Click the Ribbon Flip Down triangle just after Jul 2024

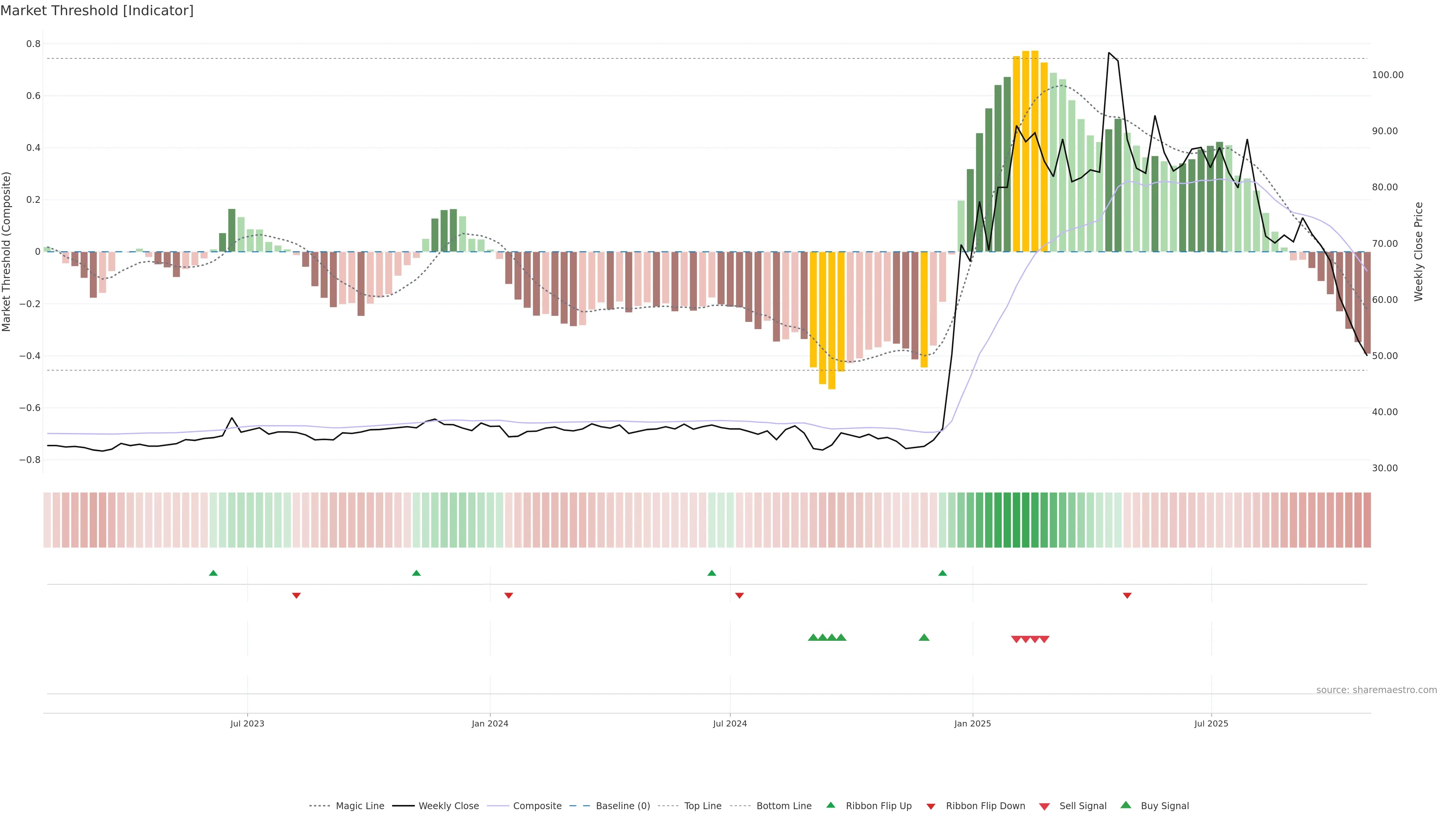click(x=739, y=595)
